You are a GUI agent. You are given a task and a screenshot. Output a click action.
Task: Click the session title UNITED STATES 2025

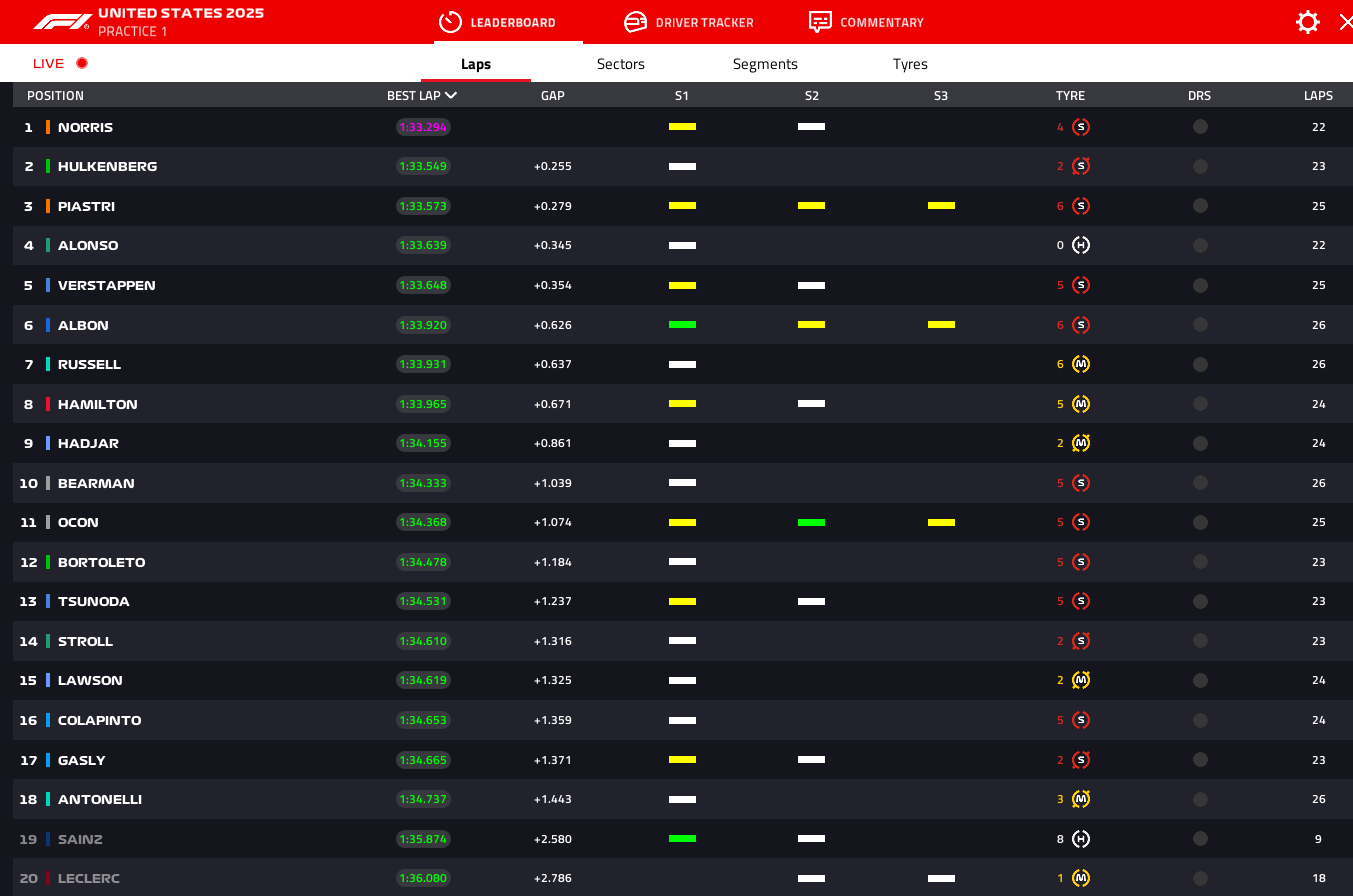(181, 14)
